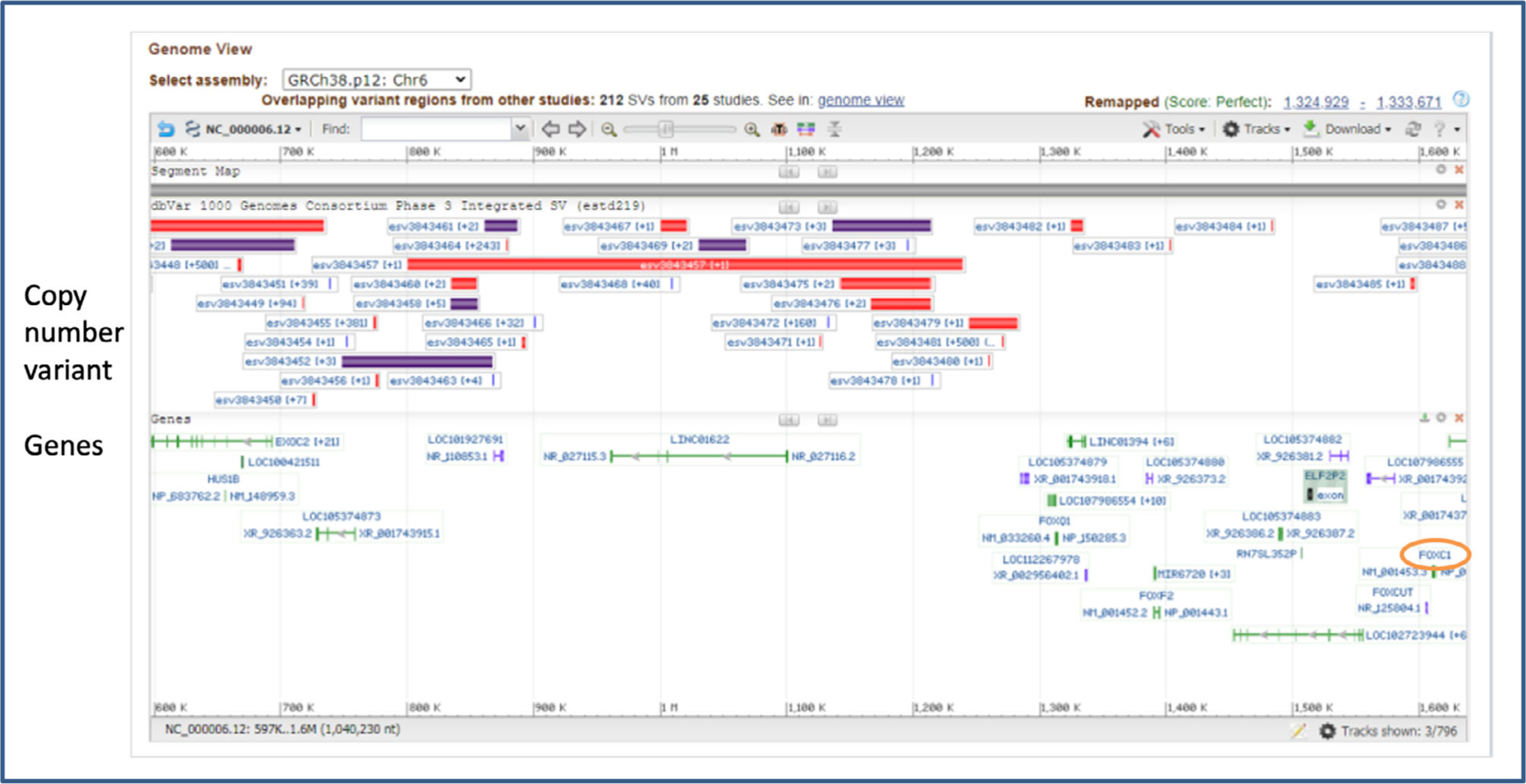The width and height of the screenshot is (1526, 784).
Task: Click the Segment Map track title
Action: point(195,171)
